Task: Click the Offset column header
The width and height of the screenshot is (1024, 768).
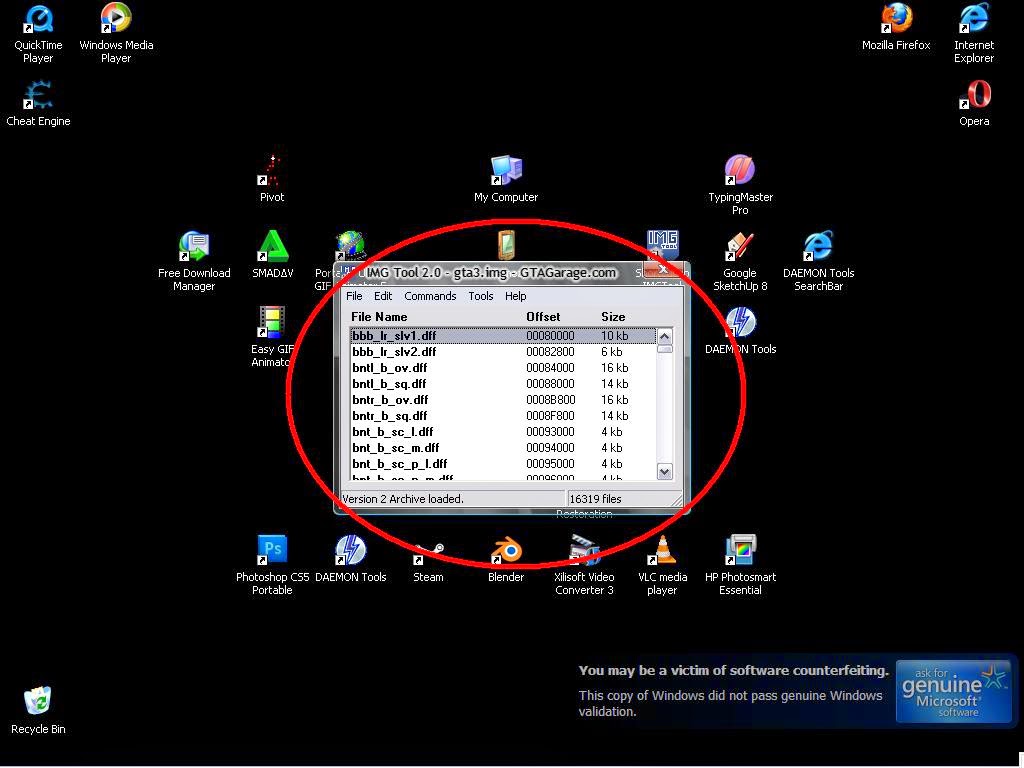Action: (543, 317)
